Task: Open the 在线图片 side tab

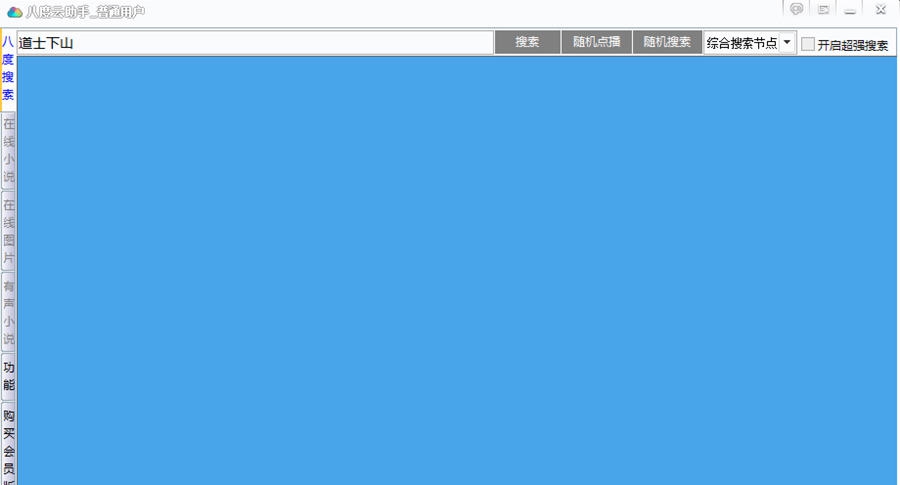Action: click(x=9, y=231)
